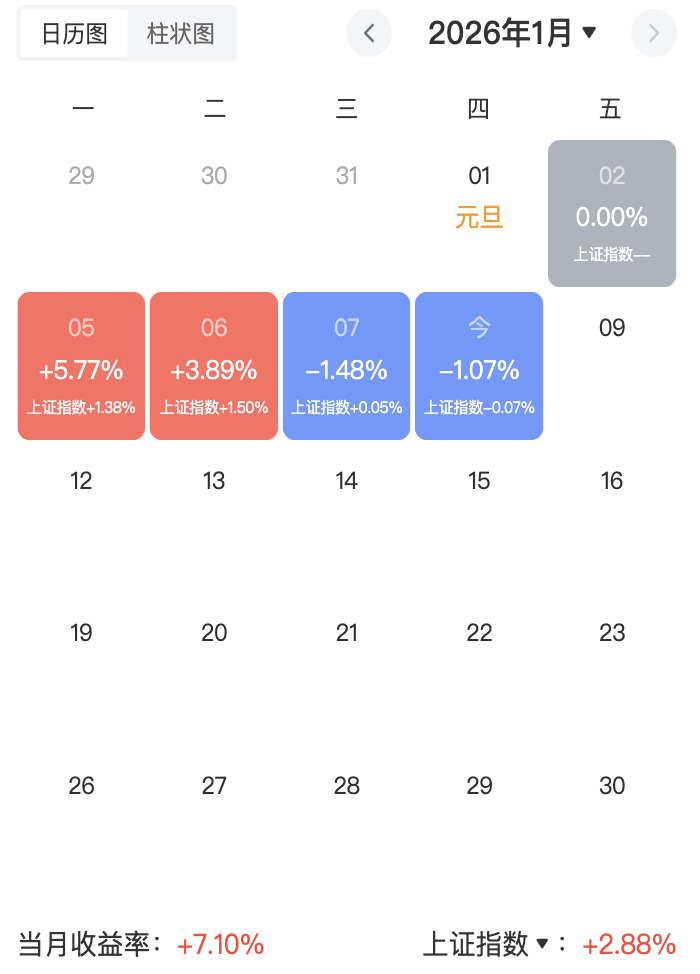This screenshot has width=700, height=974.
Task: Click date 09 in the calendar
Action: pyautogui.click(x=612, y=328)
